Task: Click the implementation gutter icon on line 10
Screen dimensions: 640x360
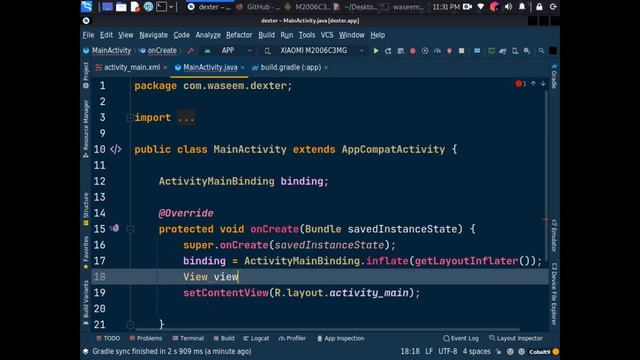Action: [116, 149]
